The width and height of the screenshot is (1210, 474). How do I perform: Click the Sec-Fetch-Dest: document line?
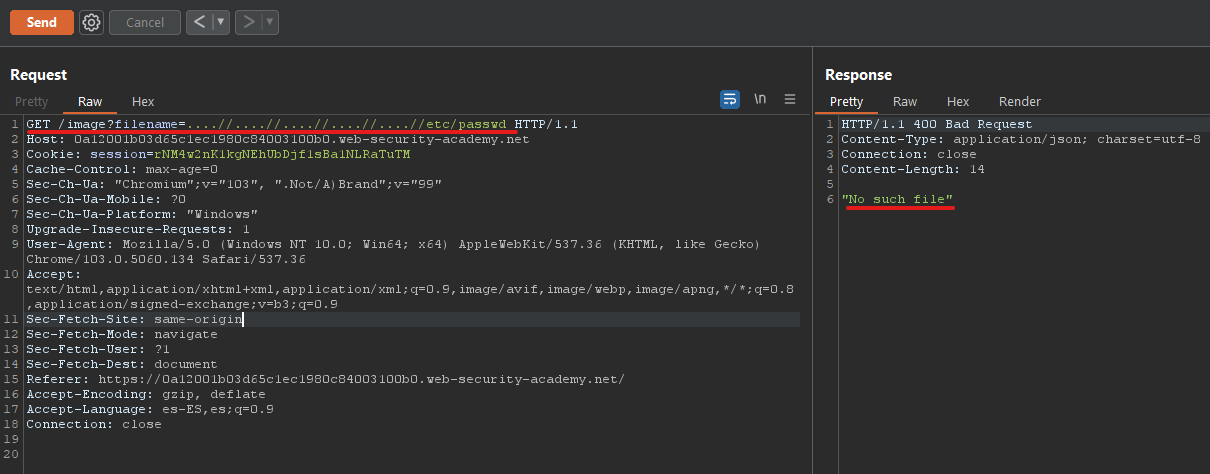tap(122, 364)
